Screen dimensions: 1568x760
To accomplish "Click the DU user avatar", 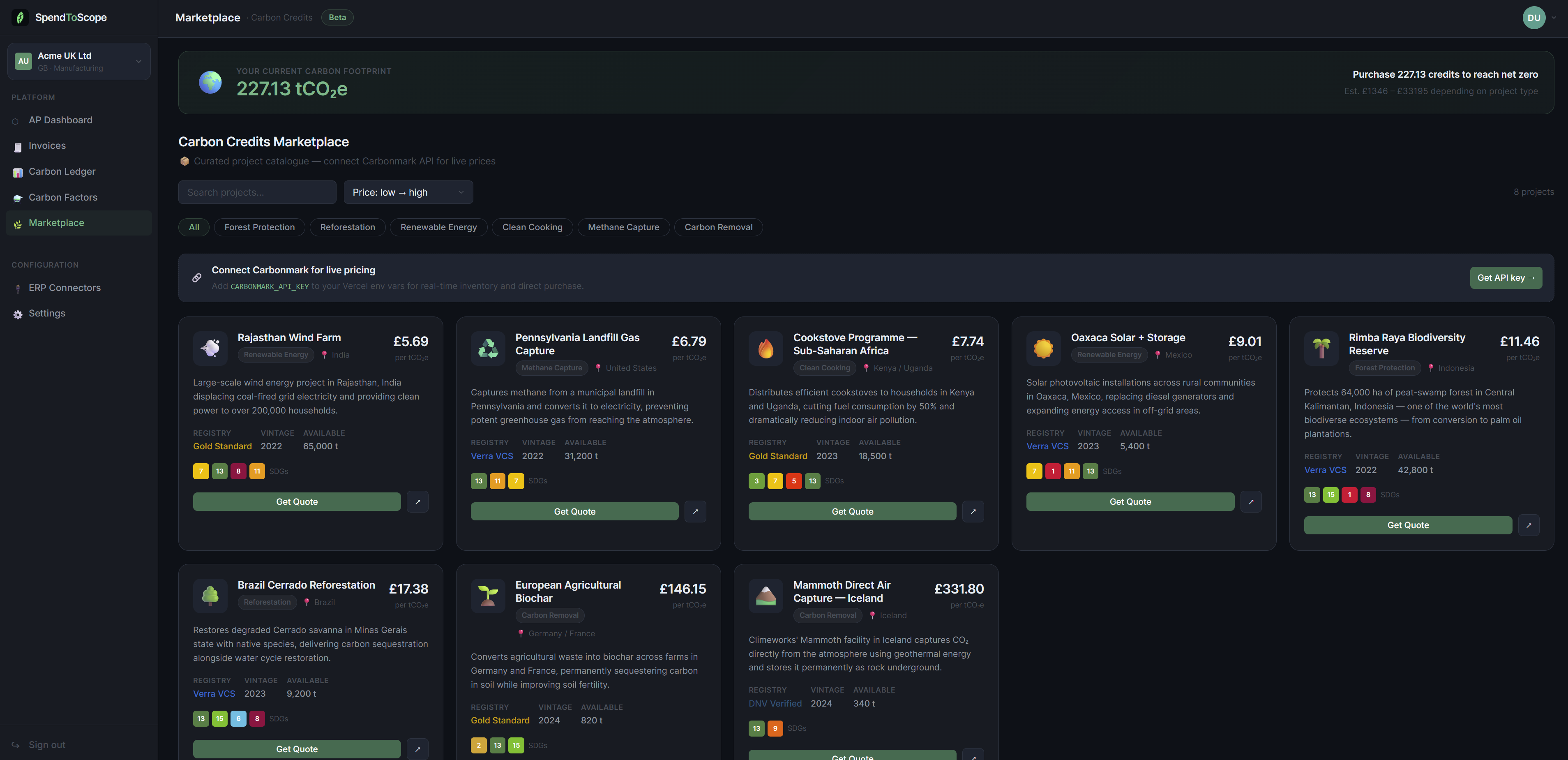I will [1534, 18].
